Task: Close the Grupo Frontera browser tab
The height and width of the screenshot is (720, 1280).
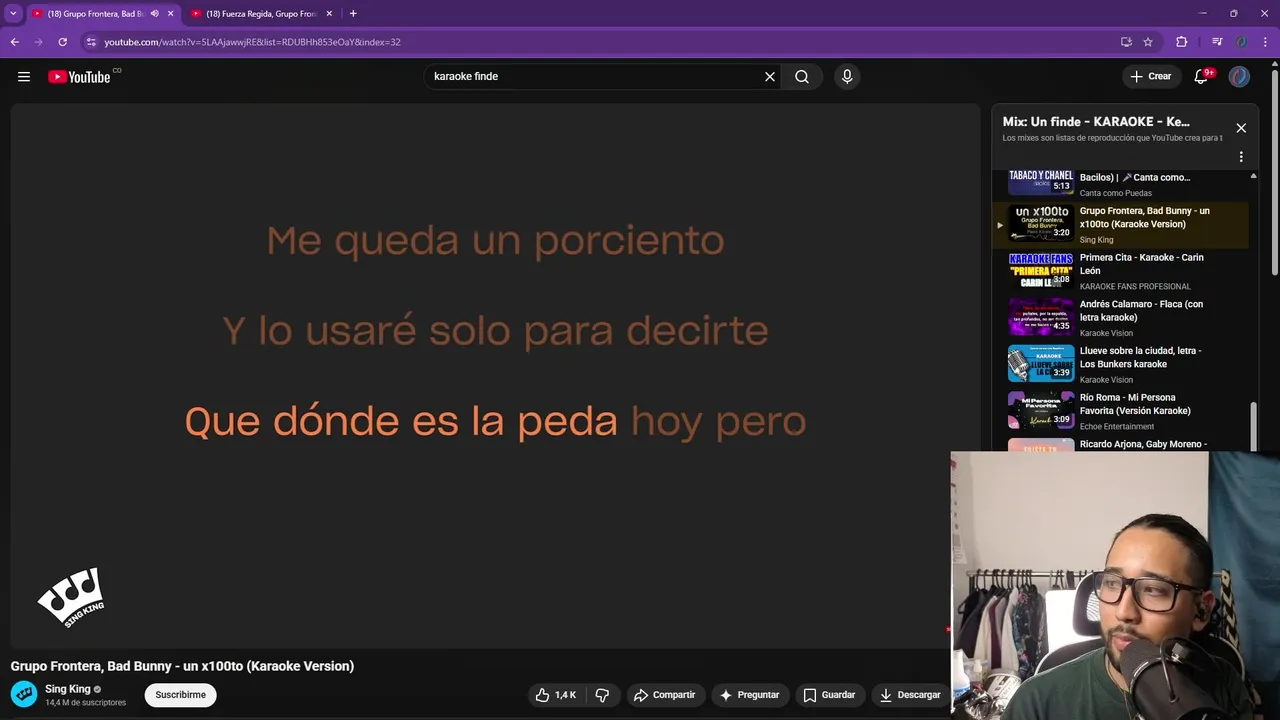Action: (x=171, y=14)
